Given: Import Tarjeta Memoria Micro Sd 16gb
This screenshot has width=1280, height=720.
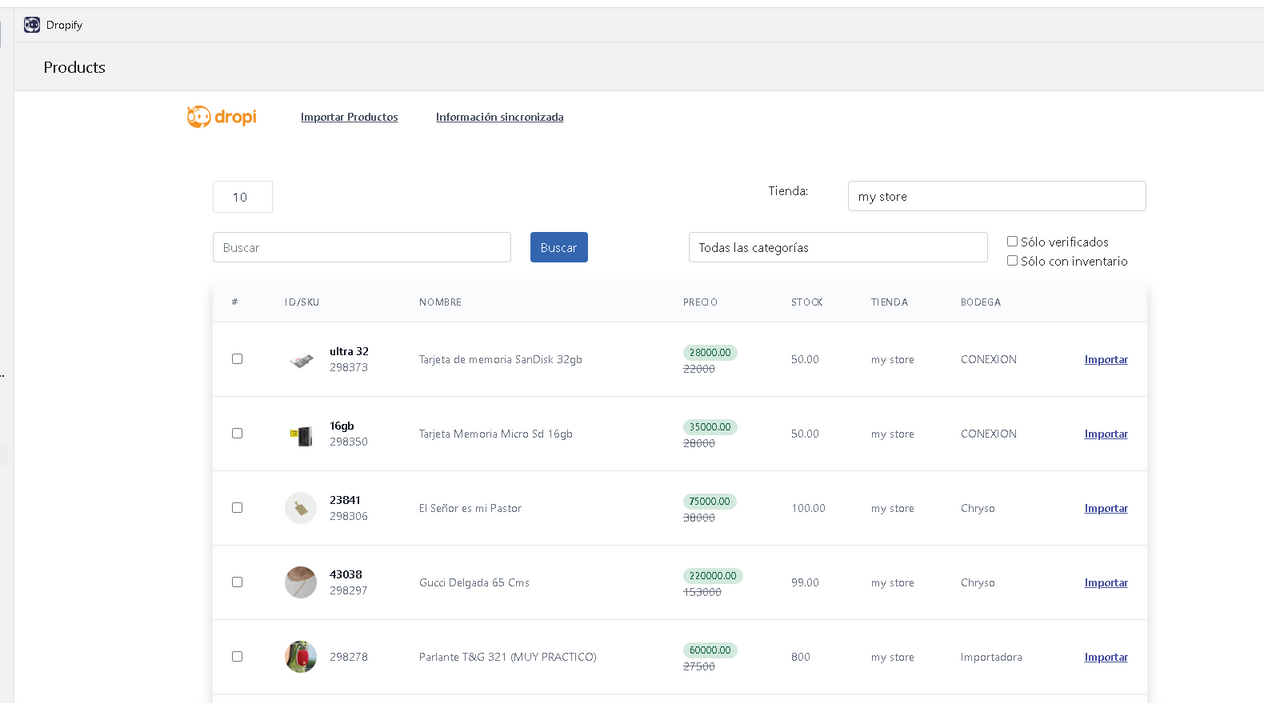Looking at the screenshot, I should click(1106, 434).
